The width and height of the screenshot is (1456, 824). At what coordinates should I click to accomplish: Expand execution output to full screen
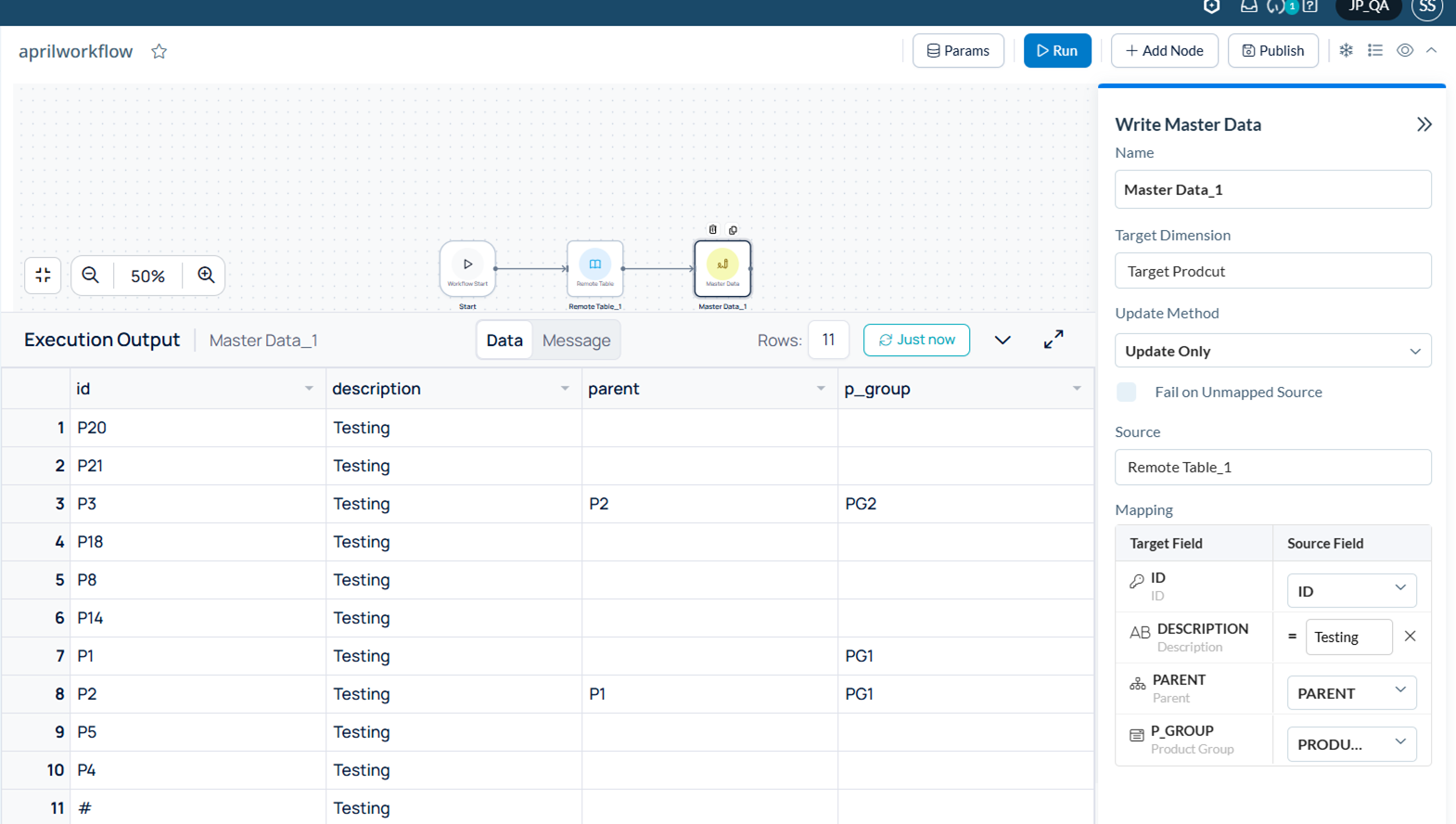coord(1054,340)
